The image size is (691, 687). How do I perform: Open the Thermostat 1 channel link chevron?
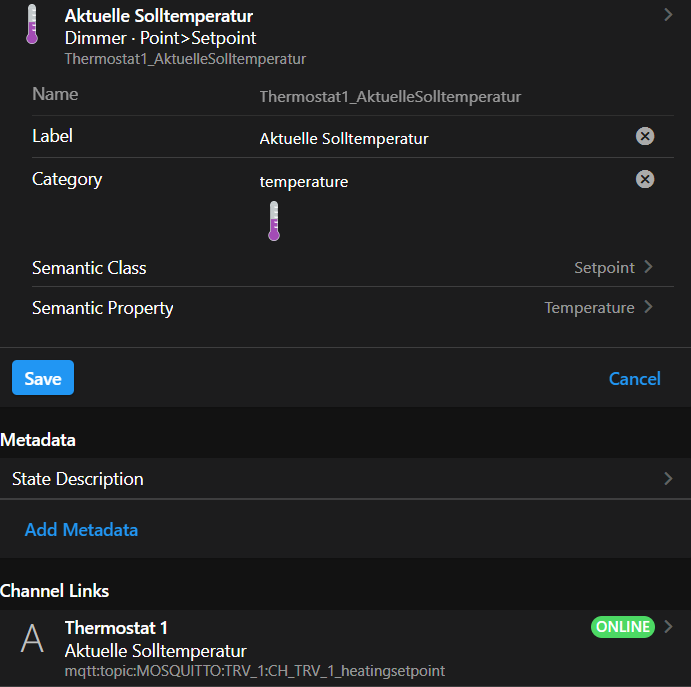(x=668, y=627)
